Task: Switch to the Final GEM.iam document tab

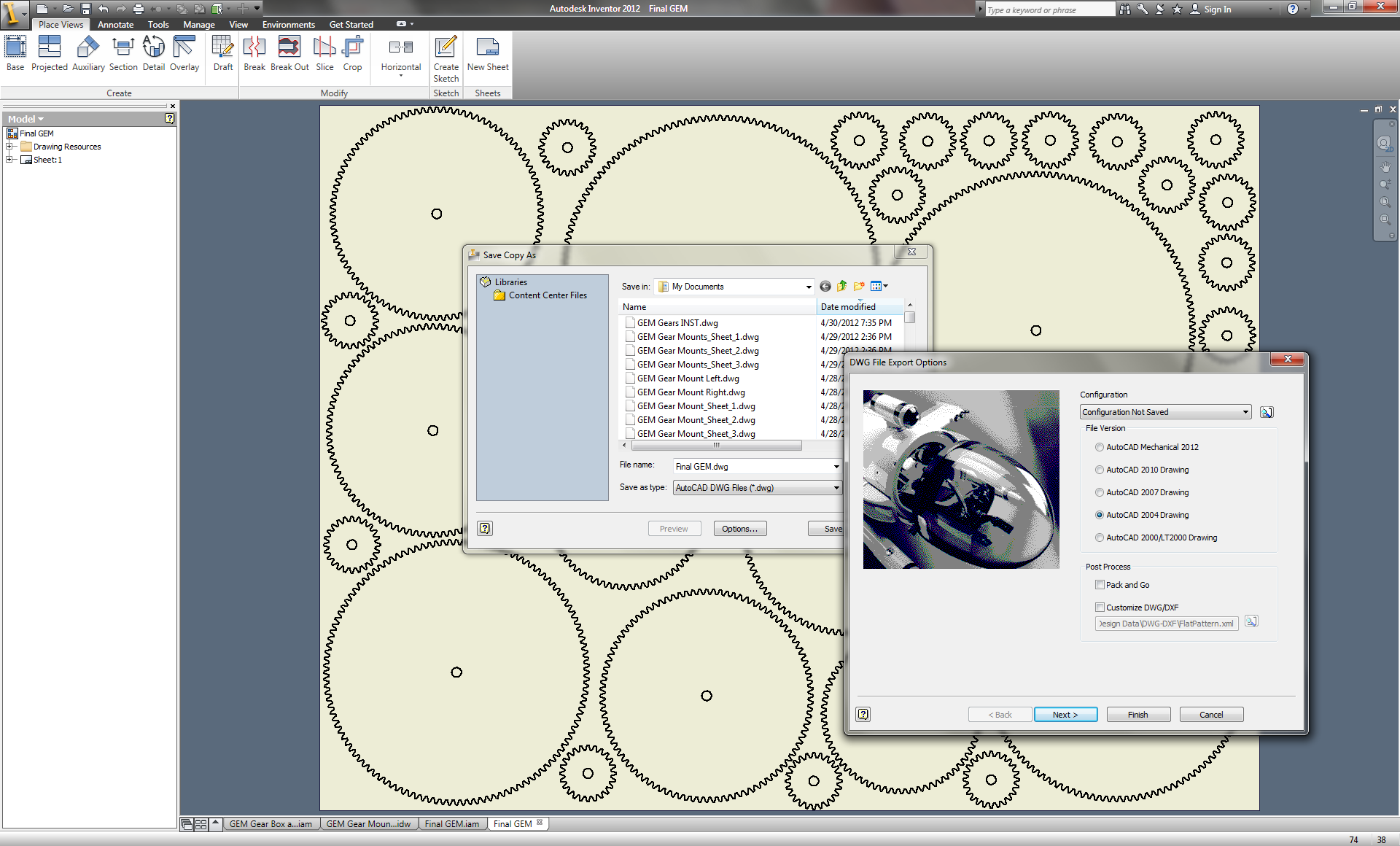Action: click(x=451, y=824)
